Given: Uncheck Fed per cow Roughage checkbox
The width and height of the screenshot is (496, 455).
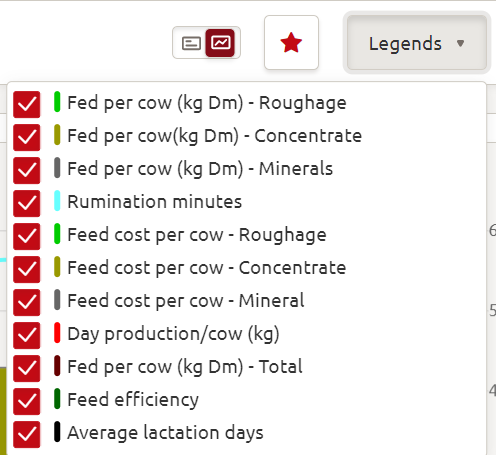Looking at the screenshot, I should pyautogui.click(x=27, y=104).
